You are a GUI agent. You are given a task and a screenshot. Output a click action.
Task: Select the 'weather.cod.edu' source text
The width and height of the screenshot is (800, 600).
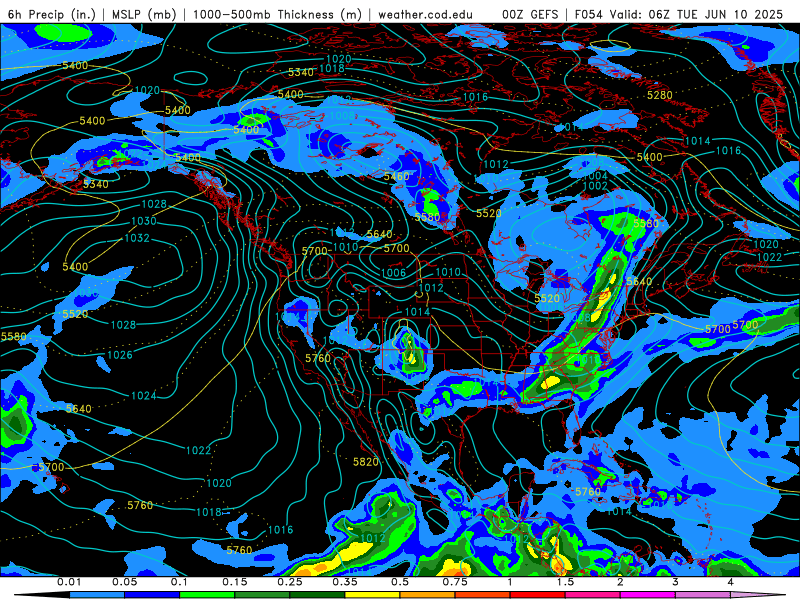tap(425, 14)
